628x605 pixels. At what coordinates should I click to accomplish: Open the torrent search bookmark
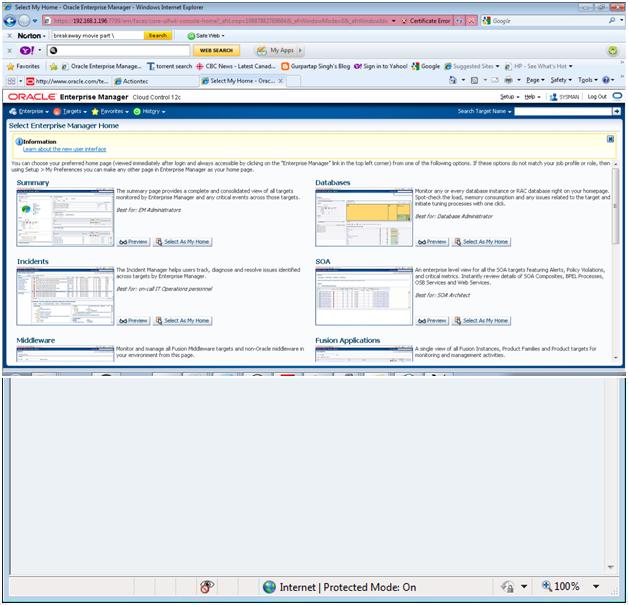[170, 66]
